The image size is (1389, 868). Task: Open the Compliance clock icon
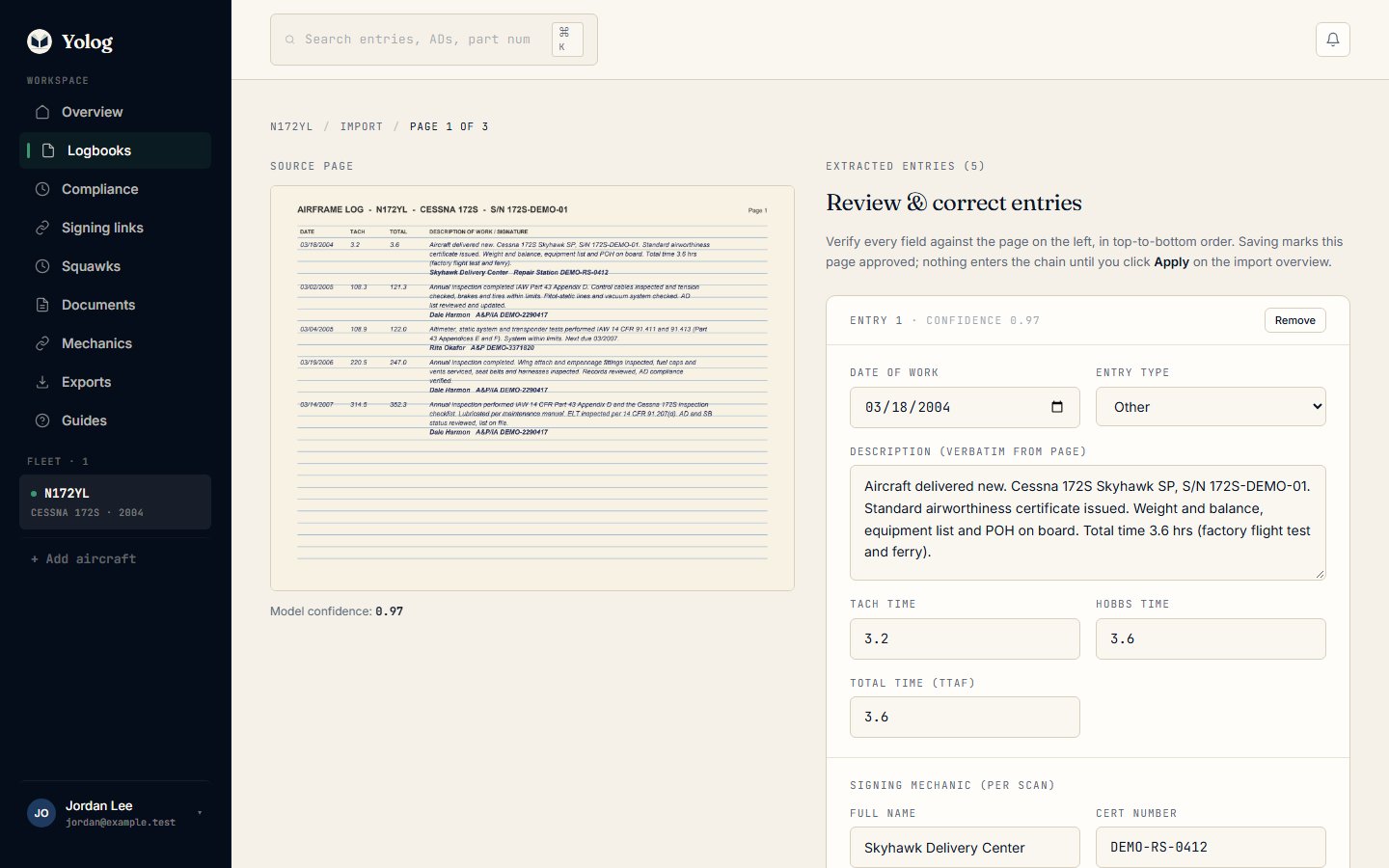(x=42, y=189)
